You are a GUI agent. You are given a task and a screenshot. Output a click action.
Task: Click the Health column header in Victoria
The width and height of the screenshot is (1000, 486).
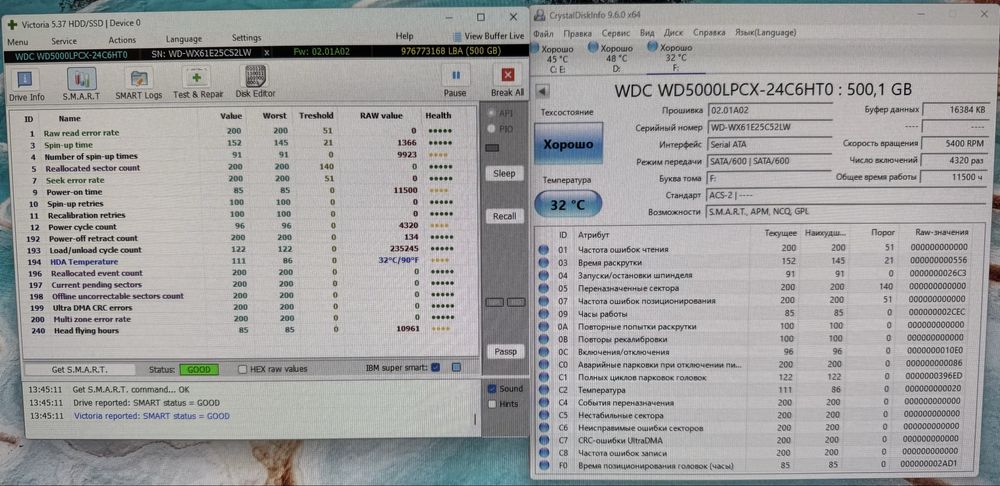tap(438, 115)
